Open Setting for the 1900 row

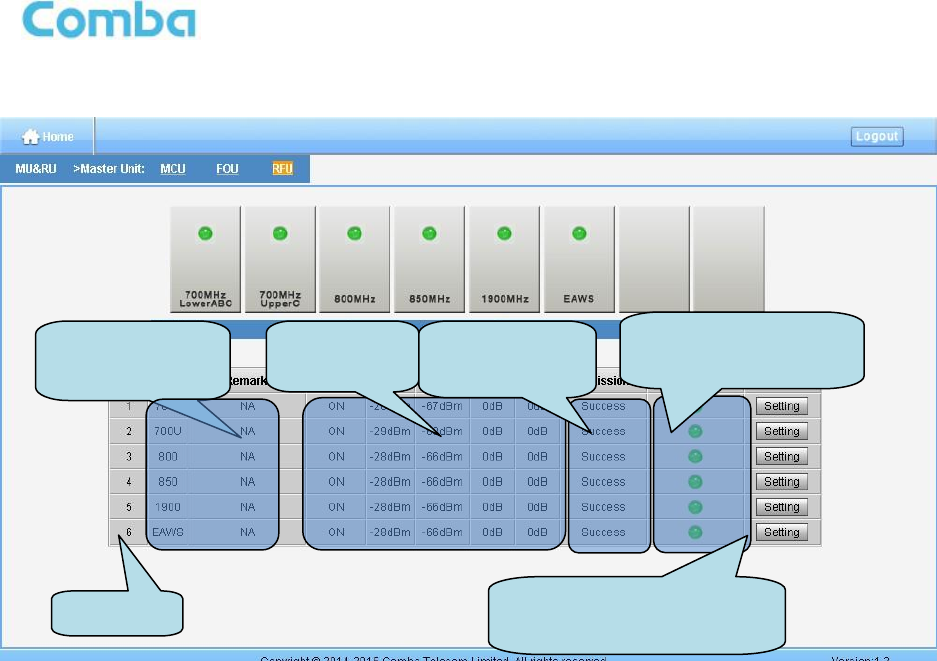782,507
